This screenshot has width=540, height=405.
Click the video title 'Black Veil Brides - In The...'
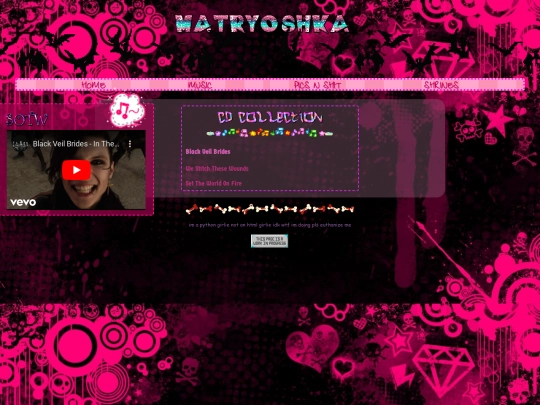[76, 144]
